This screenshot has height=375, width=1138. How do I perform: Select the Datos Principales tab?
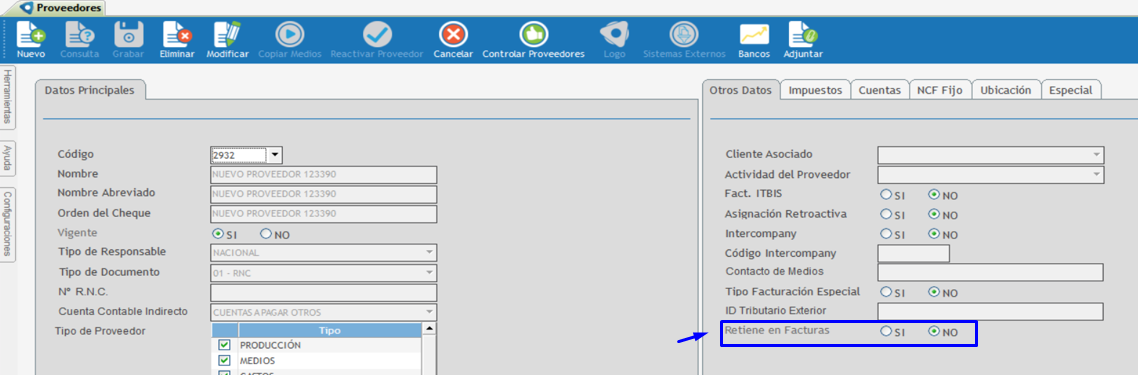[90, 90]
